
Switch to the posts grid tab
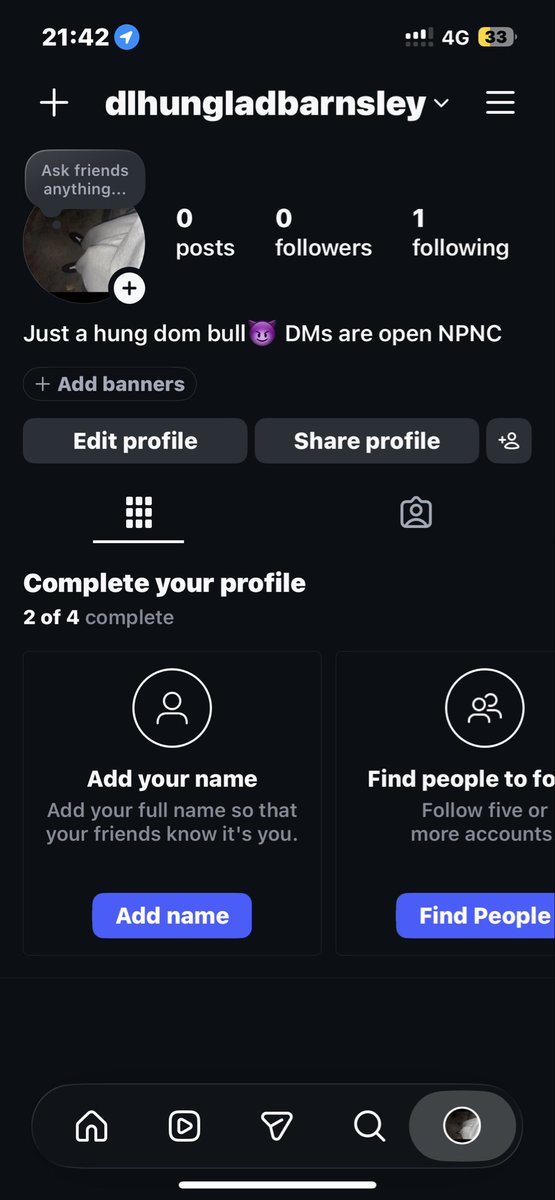[x=138, y=512]
